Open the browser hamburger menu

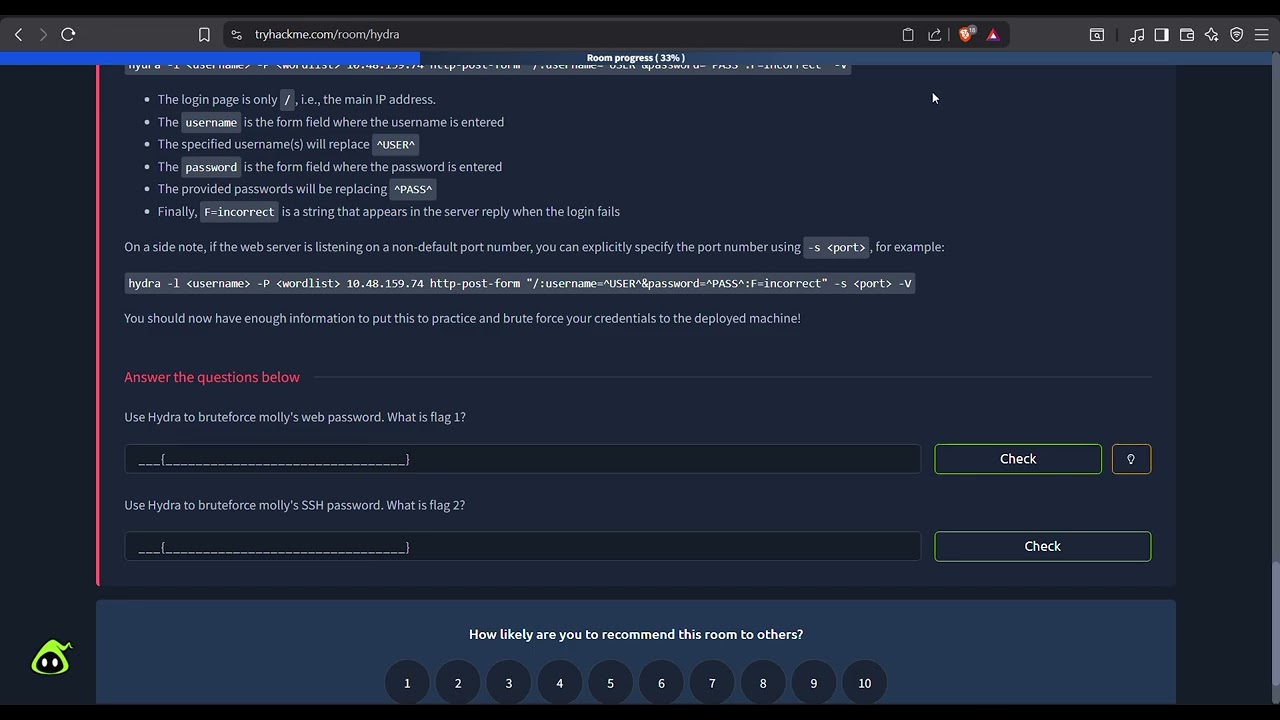[1262, 34]
